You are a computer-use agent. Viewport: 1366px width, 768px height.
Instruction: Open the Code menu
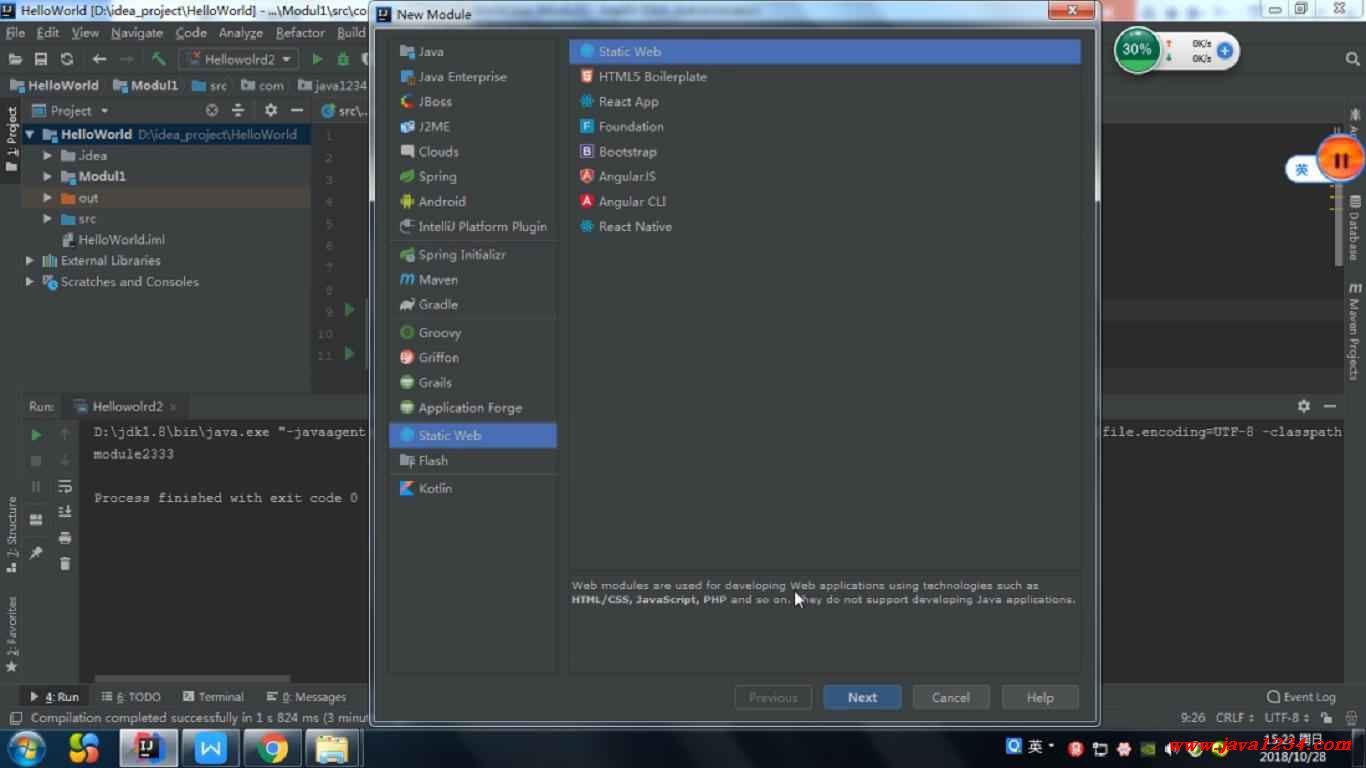[x=191, y=33]
